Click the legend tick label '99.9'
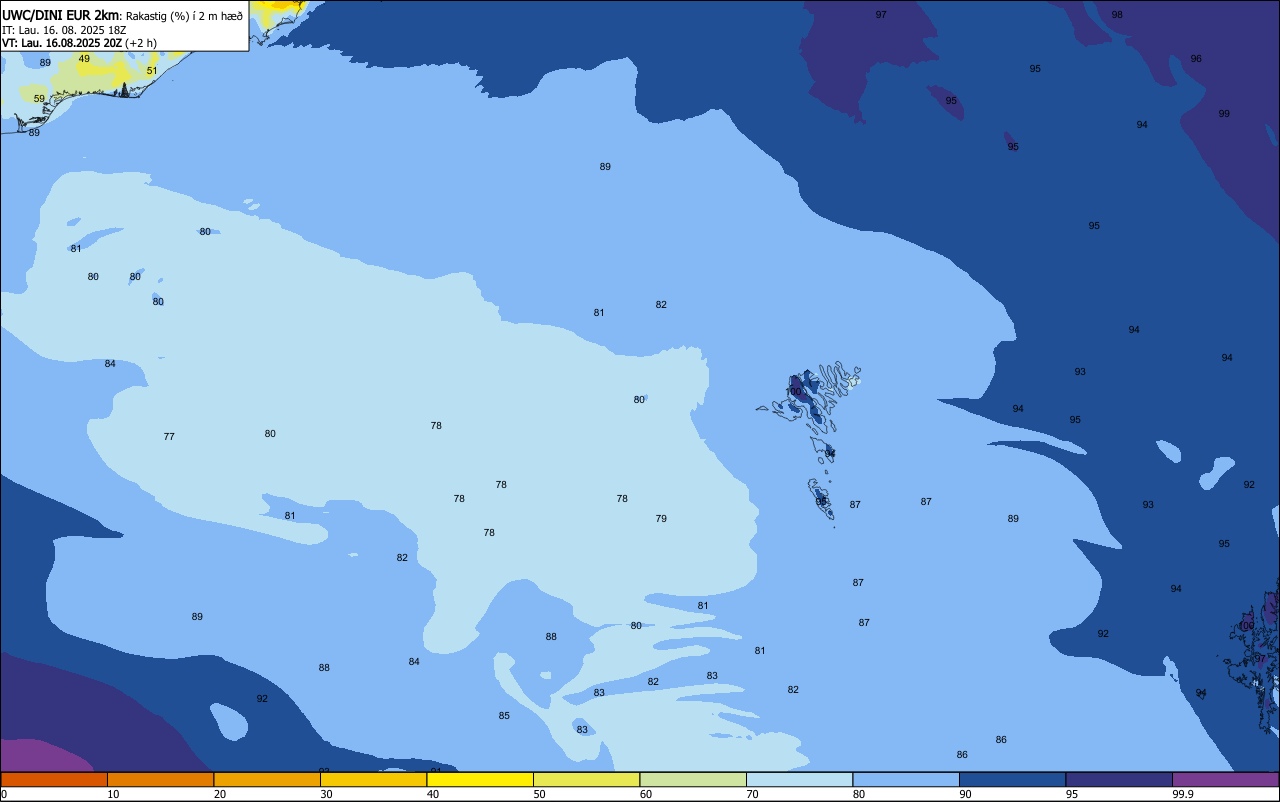Viewport: 1280px width, 802px height. (1183, 794)
